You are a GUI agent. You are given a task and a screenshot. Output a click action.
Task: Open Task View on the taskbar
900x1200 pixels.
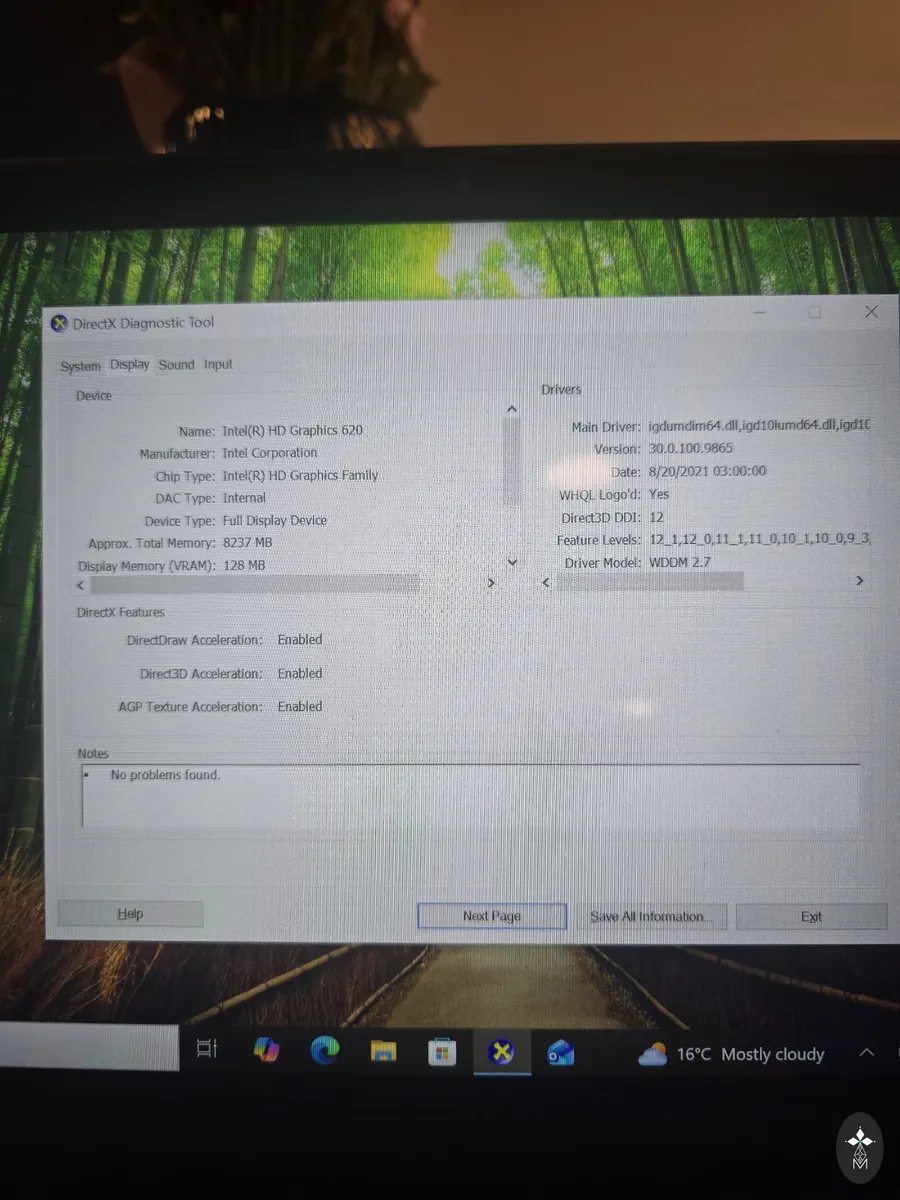click(x=207, y=1049)
